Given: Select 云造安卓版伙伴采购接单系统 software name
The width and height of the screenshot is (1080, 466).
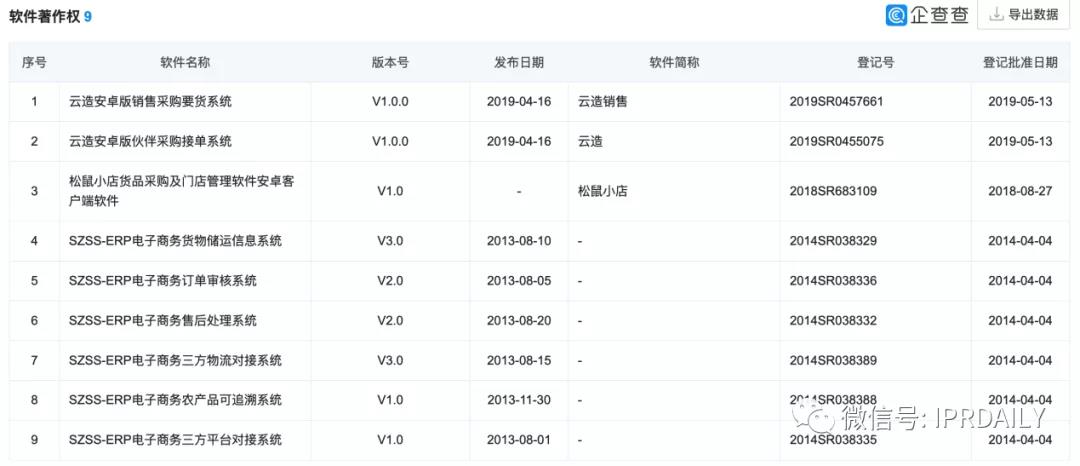Looking at the screenshot, I should [151, 142].
